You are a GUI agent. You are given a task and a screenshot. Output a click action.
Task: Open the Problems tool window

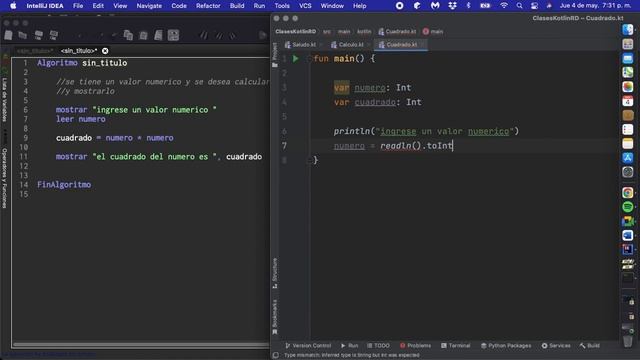[x=415, y=345]
